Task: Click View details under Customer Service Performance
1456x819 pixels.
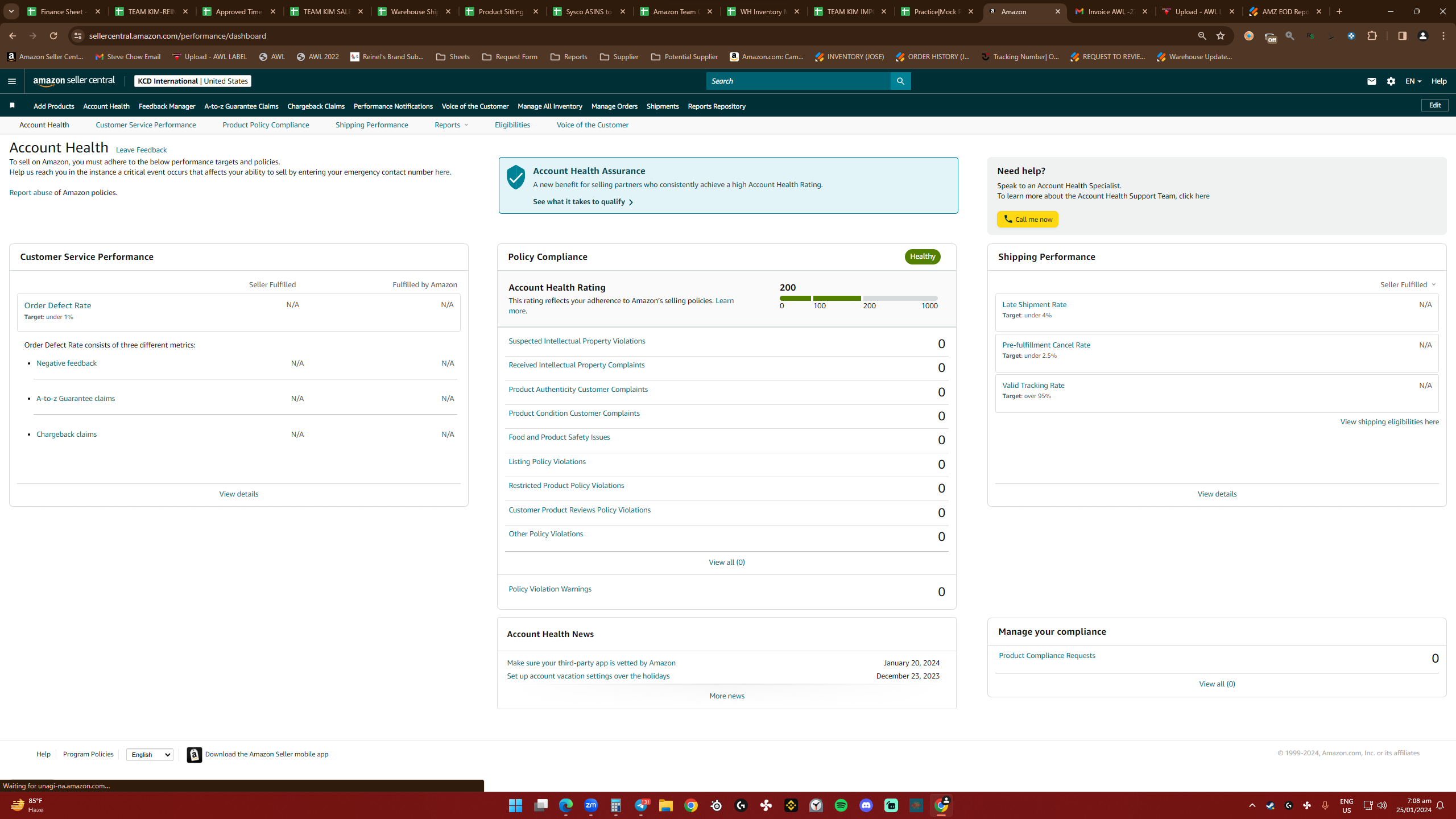Action: pos(238,494)
